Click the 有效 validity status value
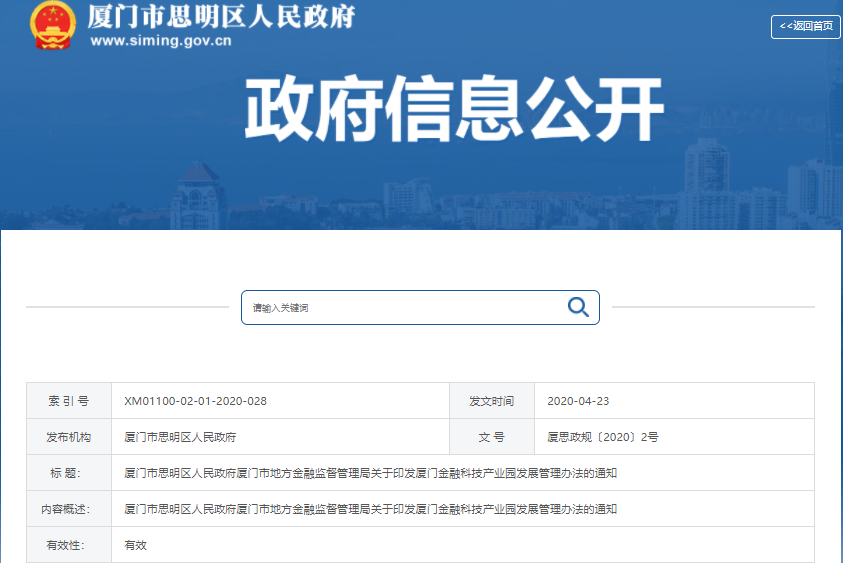This screenshot has height=563, width=843. (135, 545)
